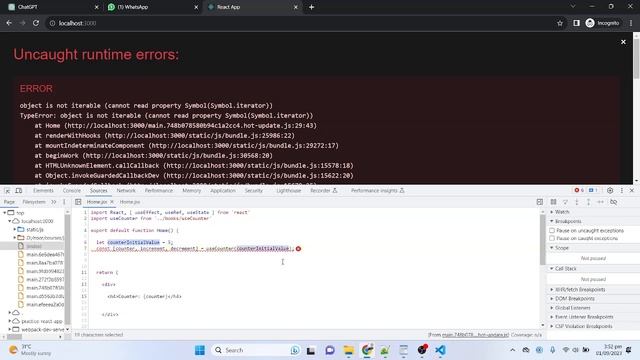
Task: Select the second Home.jsx editor tab
Action: pyautogui.click(x=130, y=202)
